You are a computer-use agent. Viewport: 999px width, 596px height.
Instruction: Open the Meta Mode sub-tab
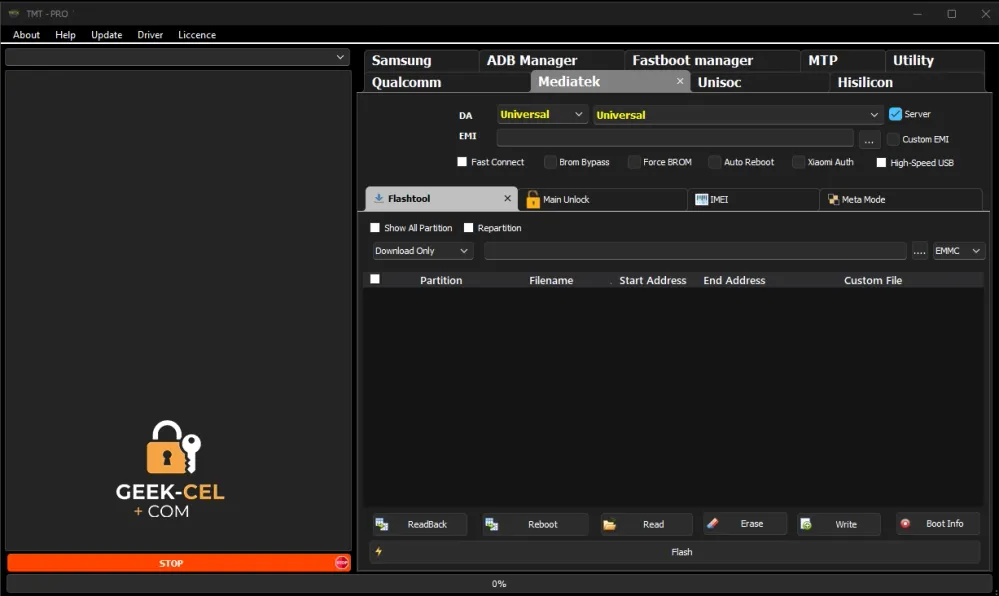[901, 200]
